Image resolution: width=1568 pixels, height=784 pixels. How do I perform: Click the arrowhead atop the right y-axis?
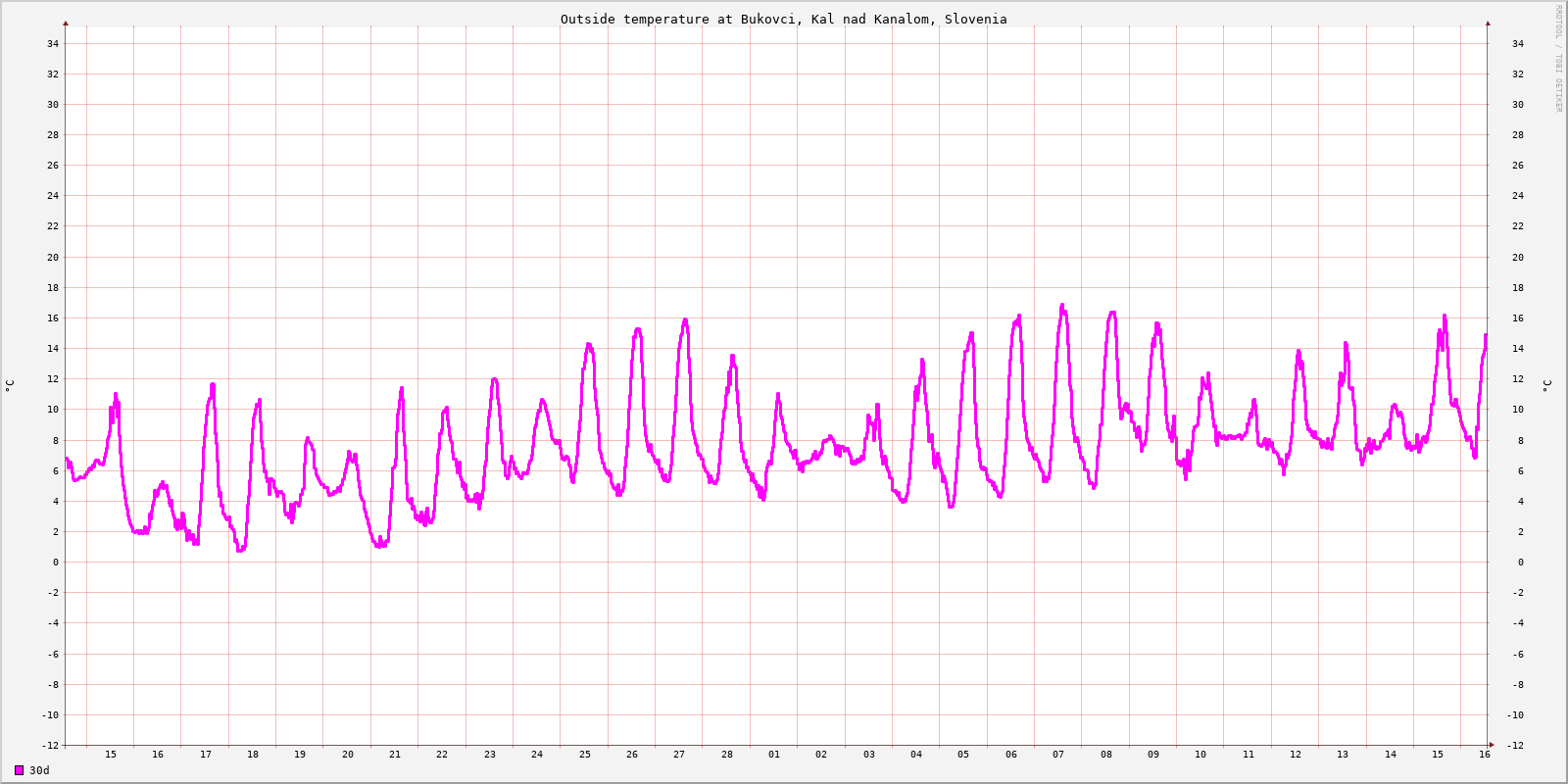[x=1488, y=23]
